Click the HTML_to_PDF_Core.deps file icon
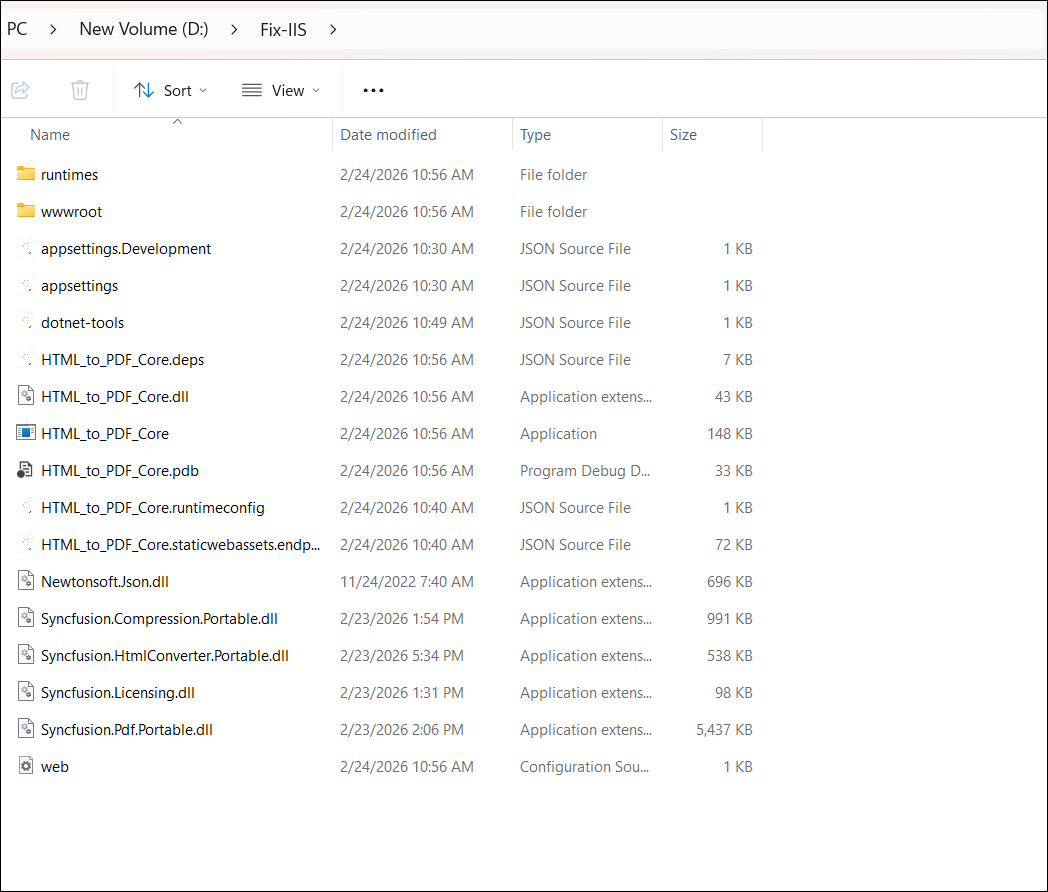 click(x=25, y=359)
